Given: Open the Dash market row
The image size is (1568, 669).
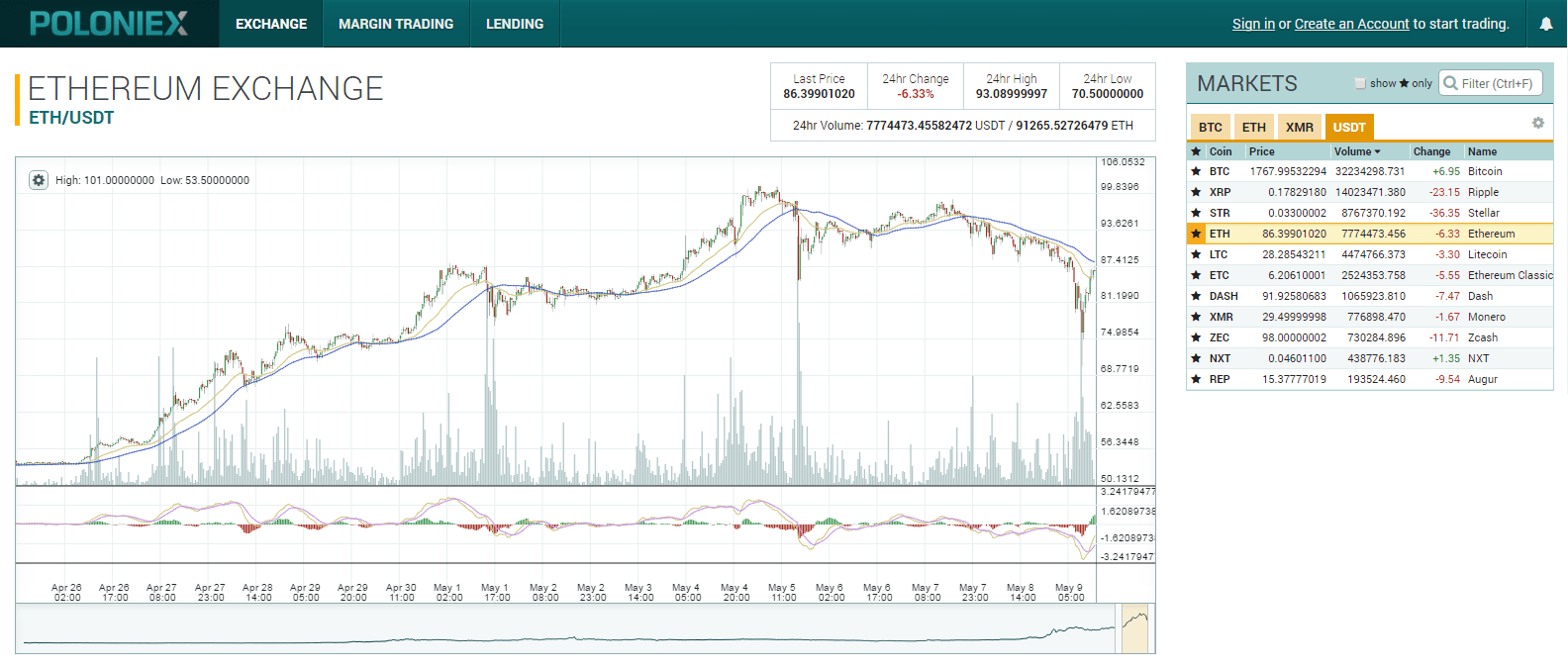Looking at the screenshot, I should pyautogui.click(x=1370, y=296).
